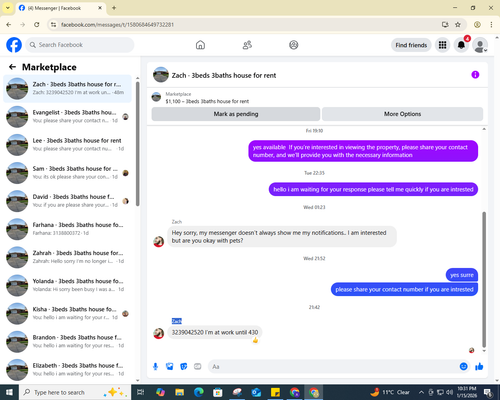The image size is (500, 400).
Task: Click the 'yes sure' sent message
Action: point(462,275)
